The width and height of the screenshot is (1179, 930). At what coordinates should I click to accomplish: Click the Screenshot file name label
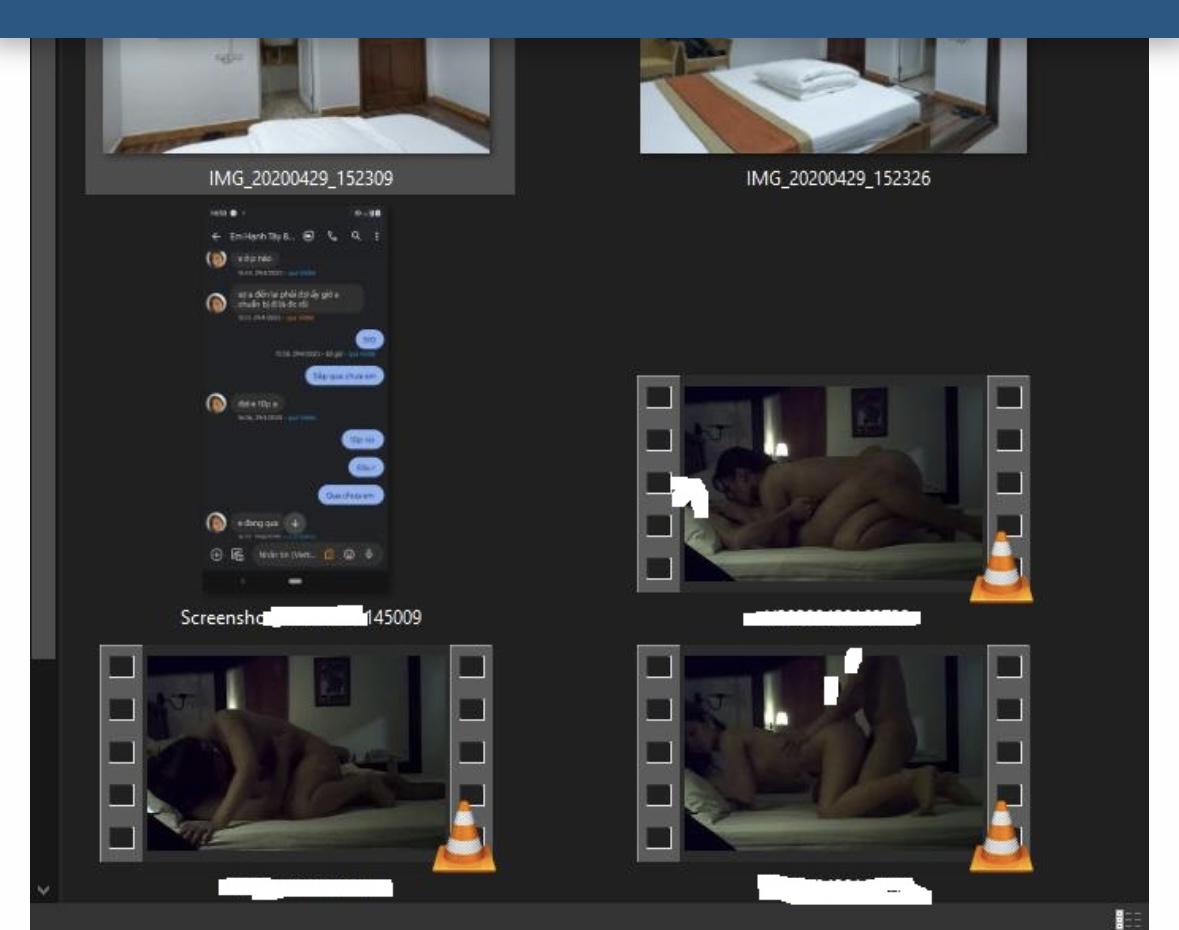(299, 617)
